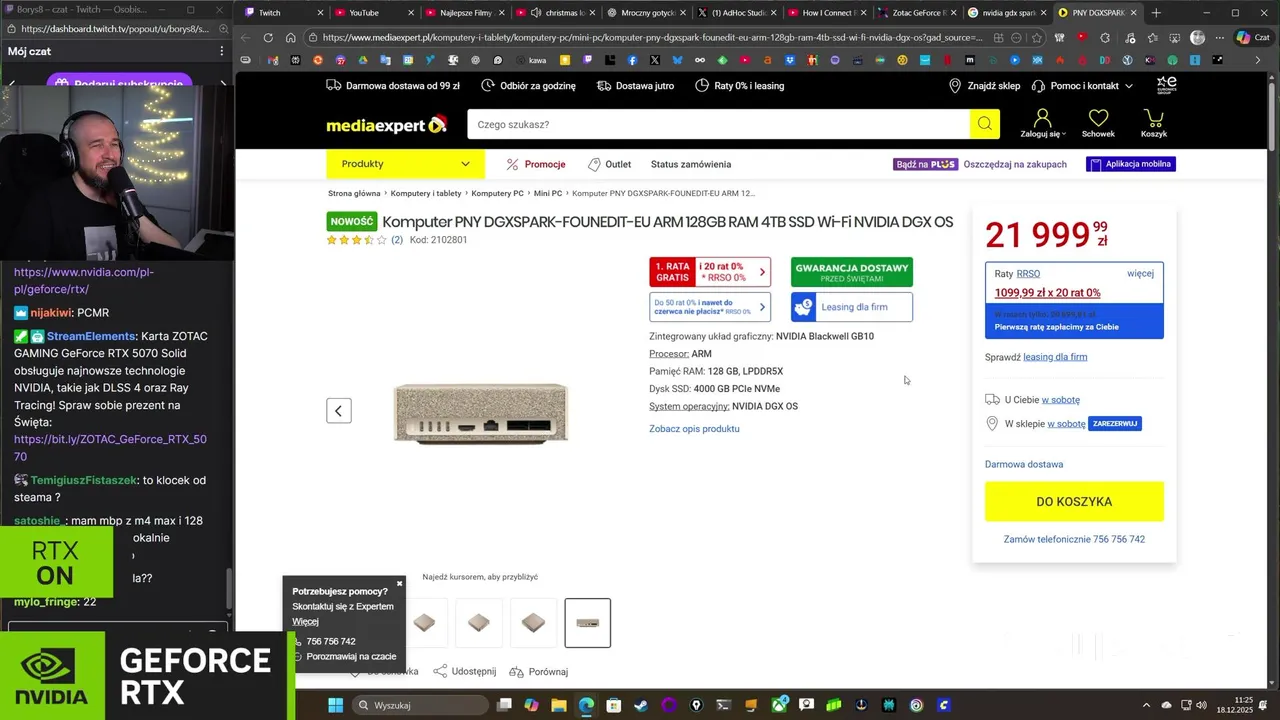Click the browser home button

[x=290, y=38]
